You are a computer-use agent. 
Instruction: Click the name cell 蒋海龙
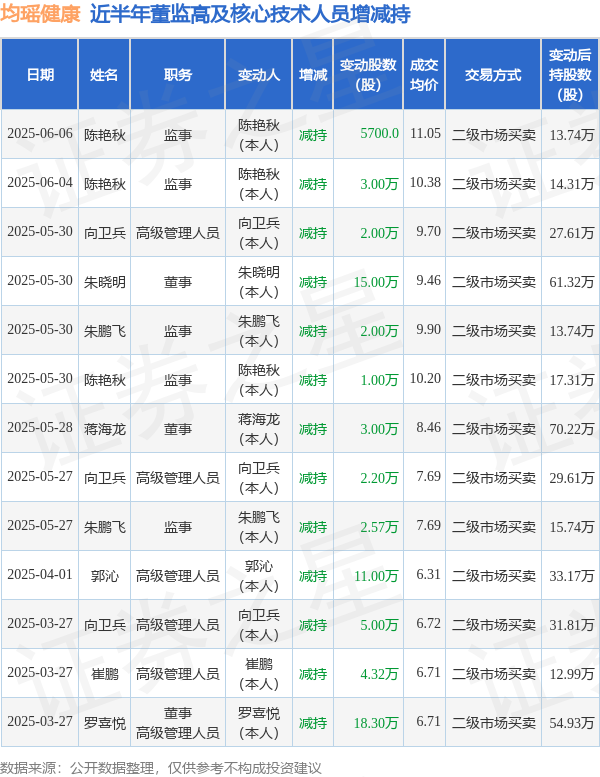click(105, 429)
